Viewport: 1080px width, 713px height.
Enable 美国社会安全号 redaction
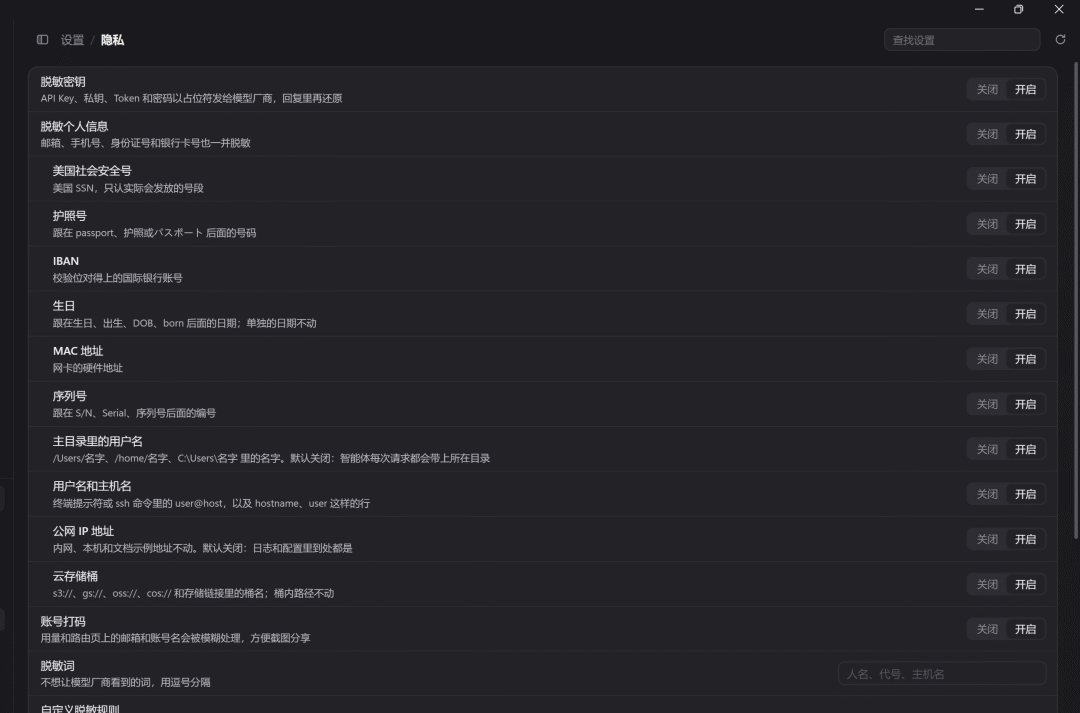point(1026,179)
